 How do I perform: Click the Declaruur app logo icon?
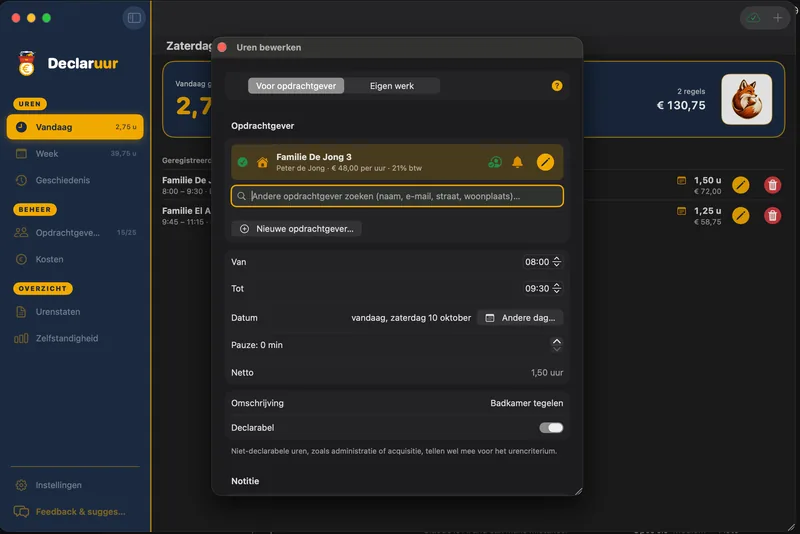coord(27,63)
